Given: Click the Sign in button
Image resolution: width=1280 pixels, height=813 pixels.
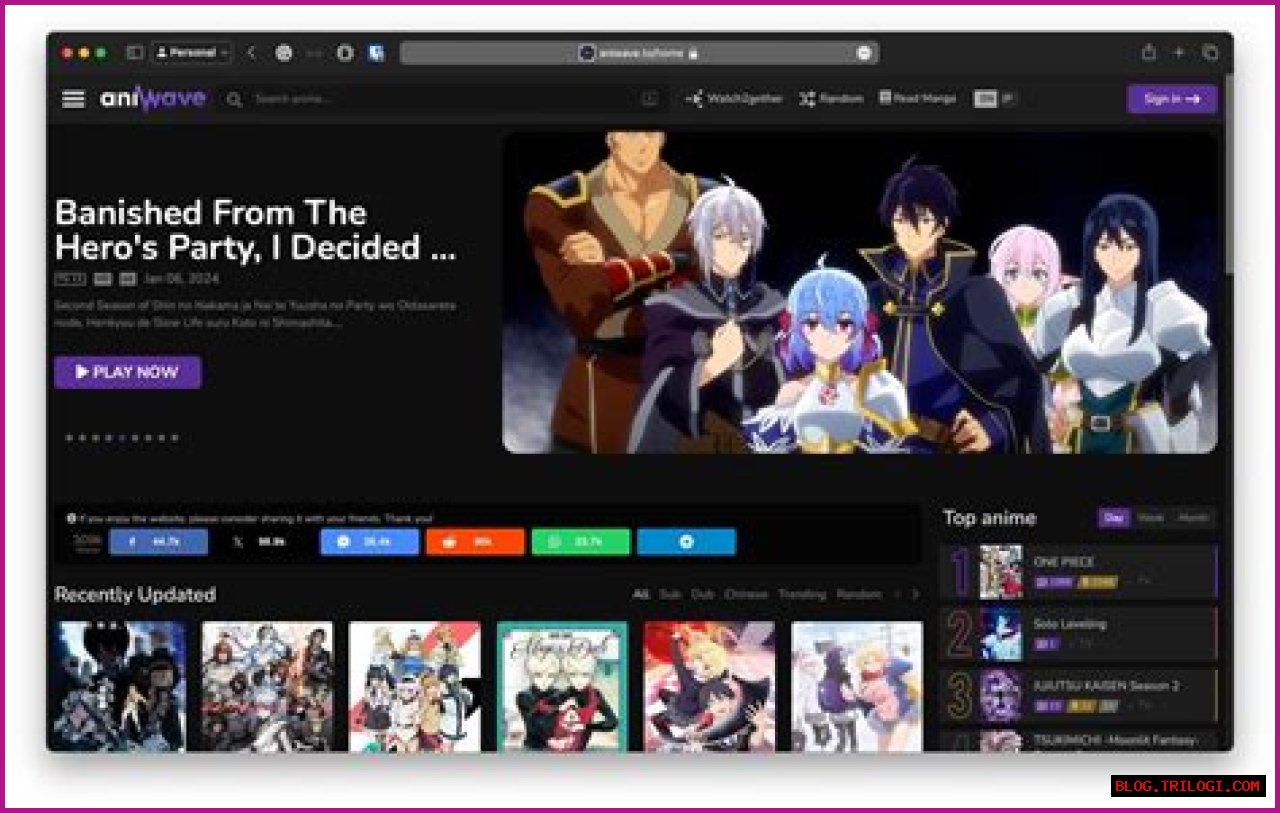Looking at the screenshot, I should click(x=1172, y=99).
